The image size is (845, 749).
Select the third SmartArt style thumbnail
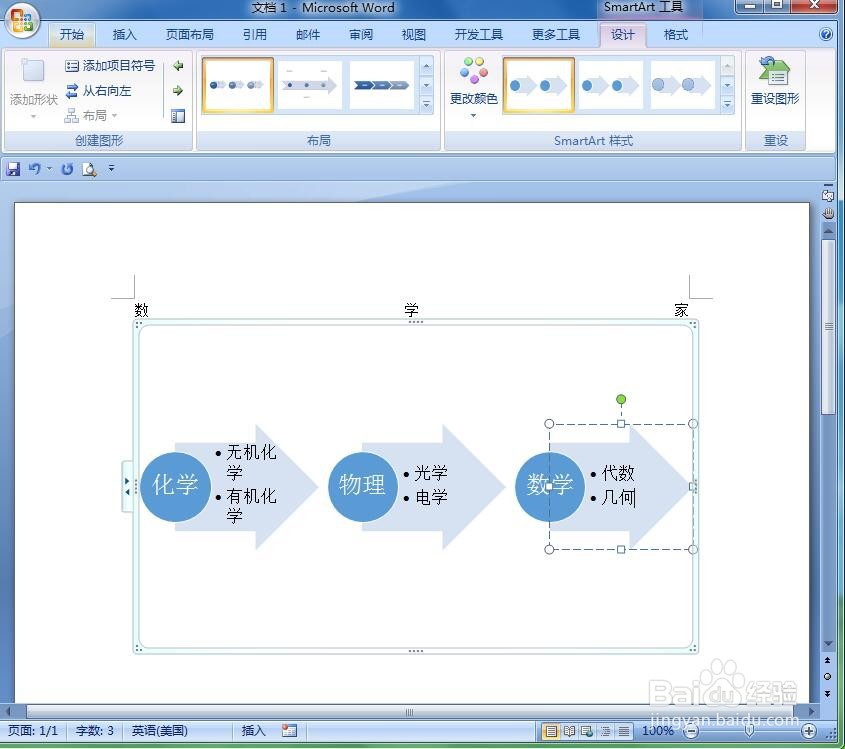(682, 85)
